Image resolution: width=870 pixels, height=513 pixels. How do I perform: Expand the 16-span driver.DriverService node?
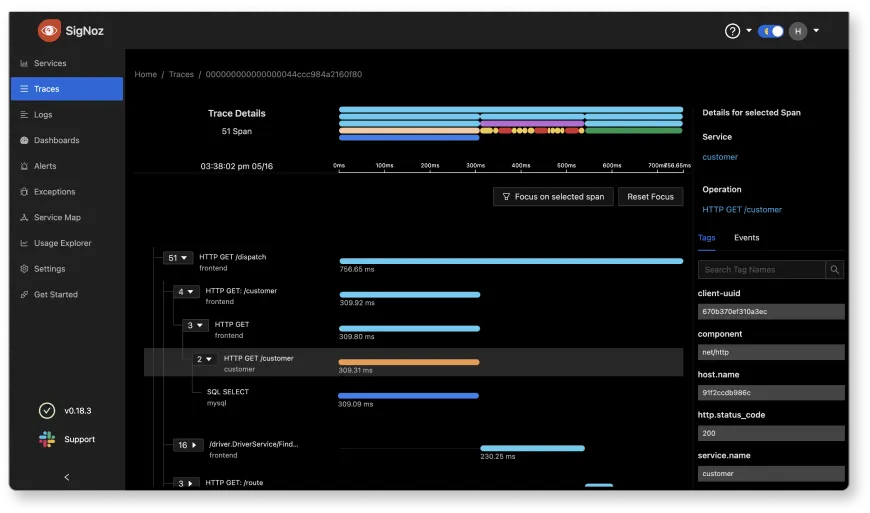(x=188, y=445)
